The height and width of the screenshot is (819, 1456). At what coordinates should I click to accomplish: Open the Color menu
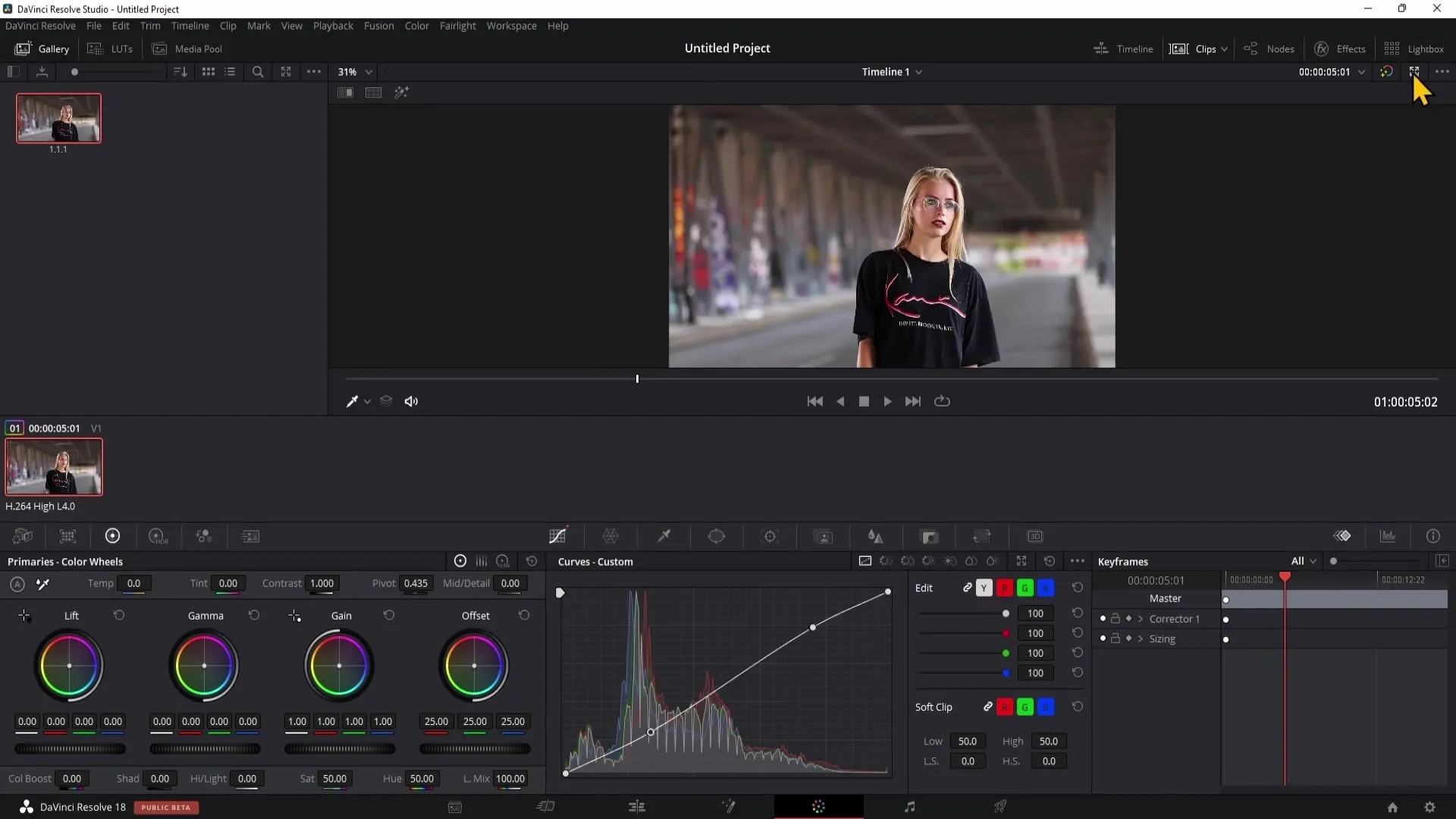418,25
